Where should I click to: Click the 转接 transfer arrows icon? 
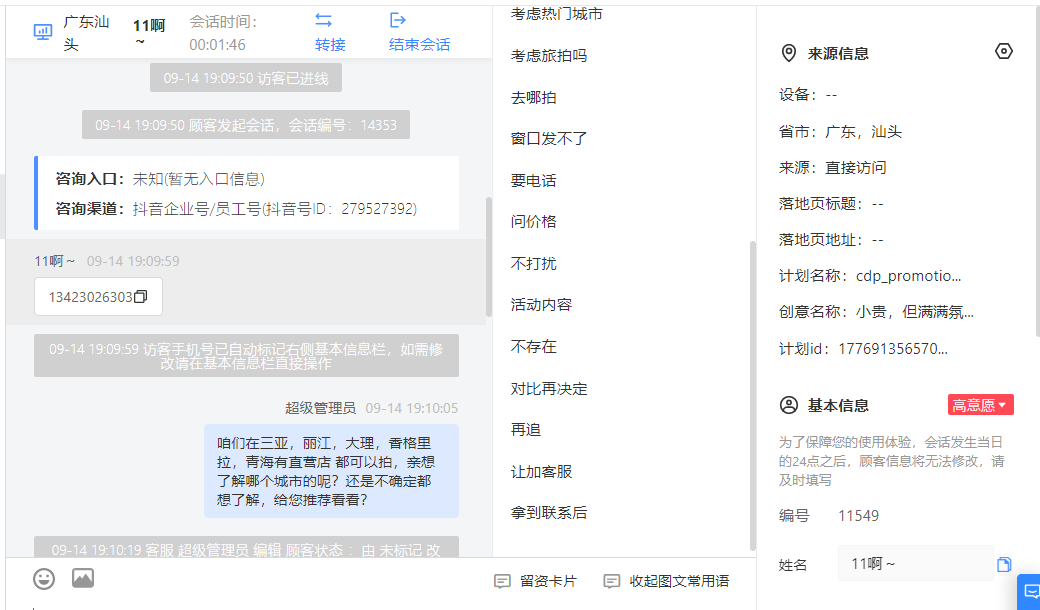pos(323,20)
